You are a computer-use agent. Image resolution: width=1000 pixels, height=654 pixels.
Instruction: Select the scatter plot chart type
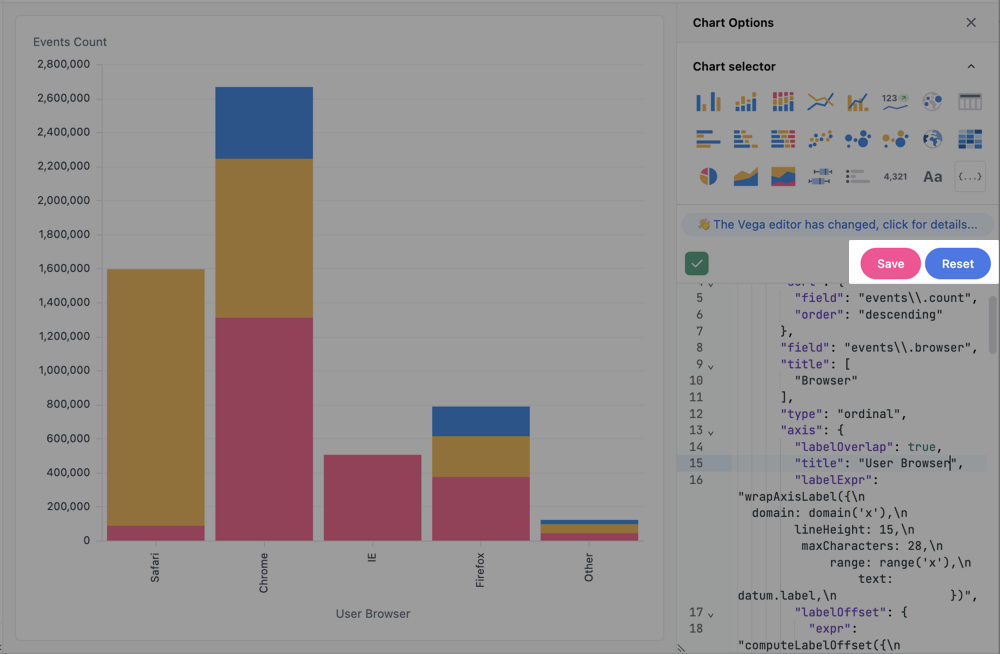click(x=820, y=138)
